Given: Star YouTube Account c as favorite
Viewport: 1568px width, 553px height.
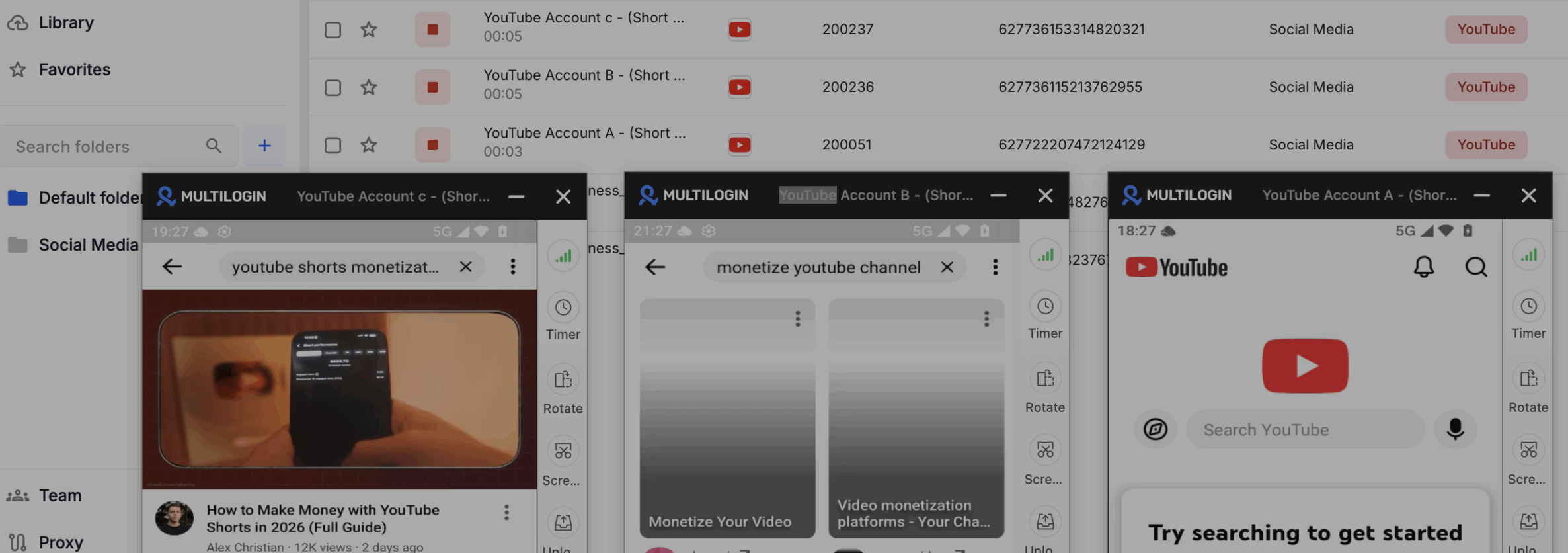Looking at the screenshot, I should (x=369, y=30).
